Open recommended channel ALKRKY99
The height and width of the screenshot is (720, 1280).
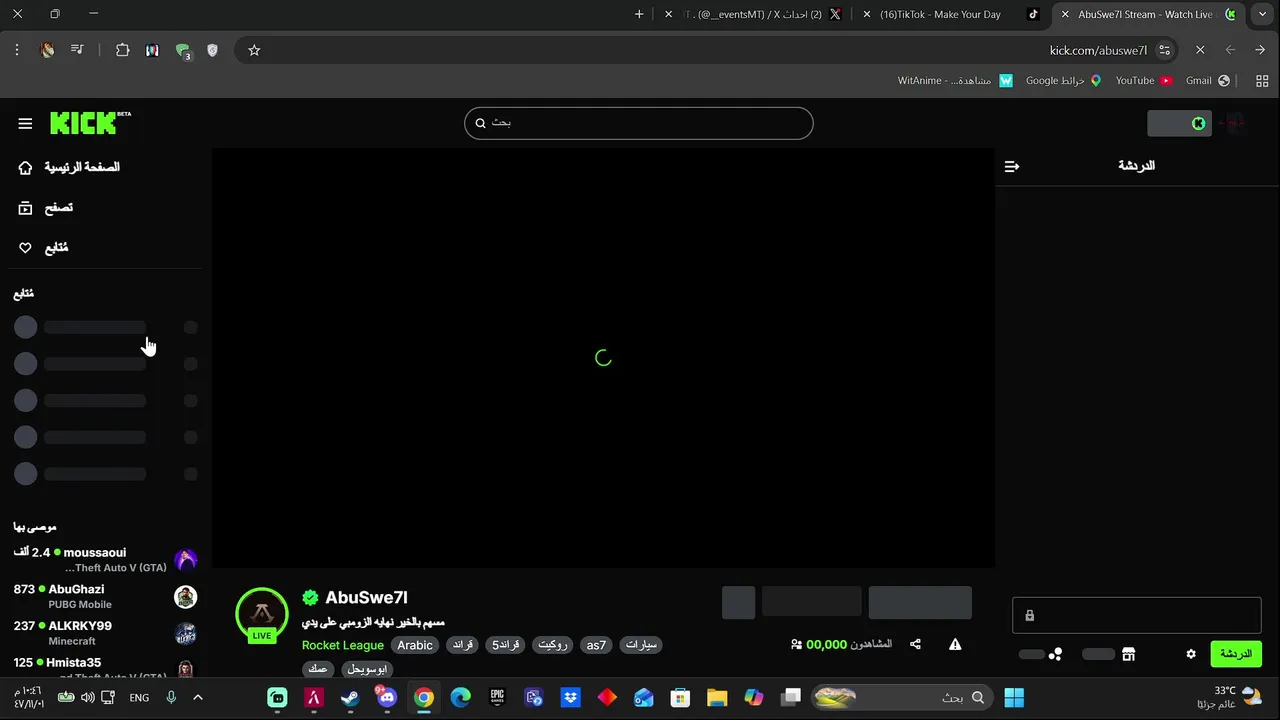105,633
